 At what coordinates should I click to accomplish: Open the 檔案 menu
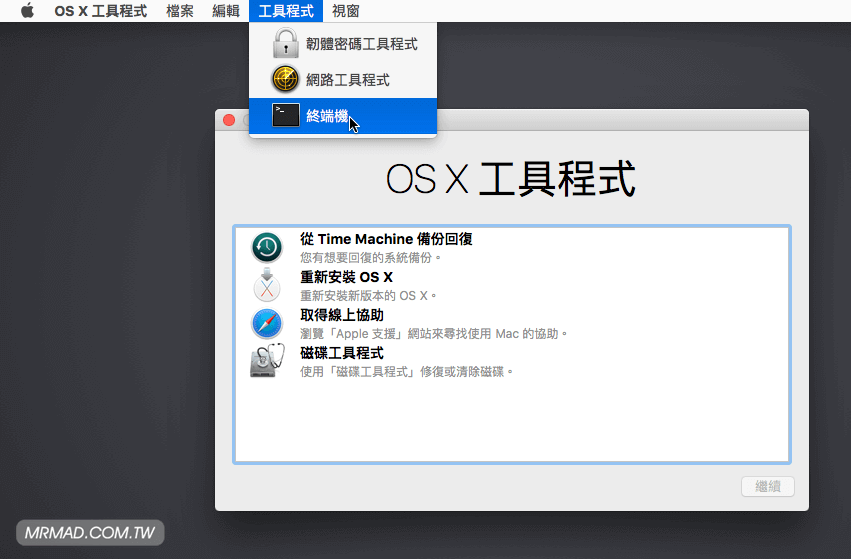click(x=180, y=11)
